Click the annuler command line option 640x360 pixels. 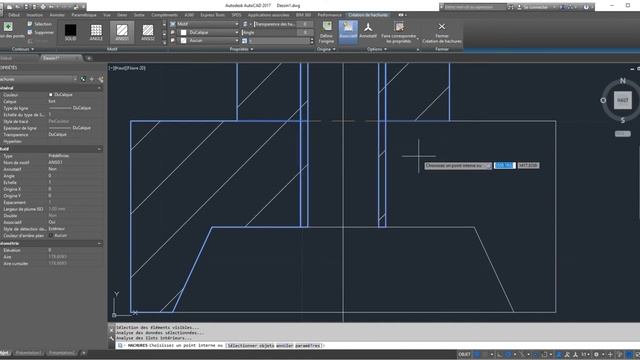[x=284, y=345]
